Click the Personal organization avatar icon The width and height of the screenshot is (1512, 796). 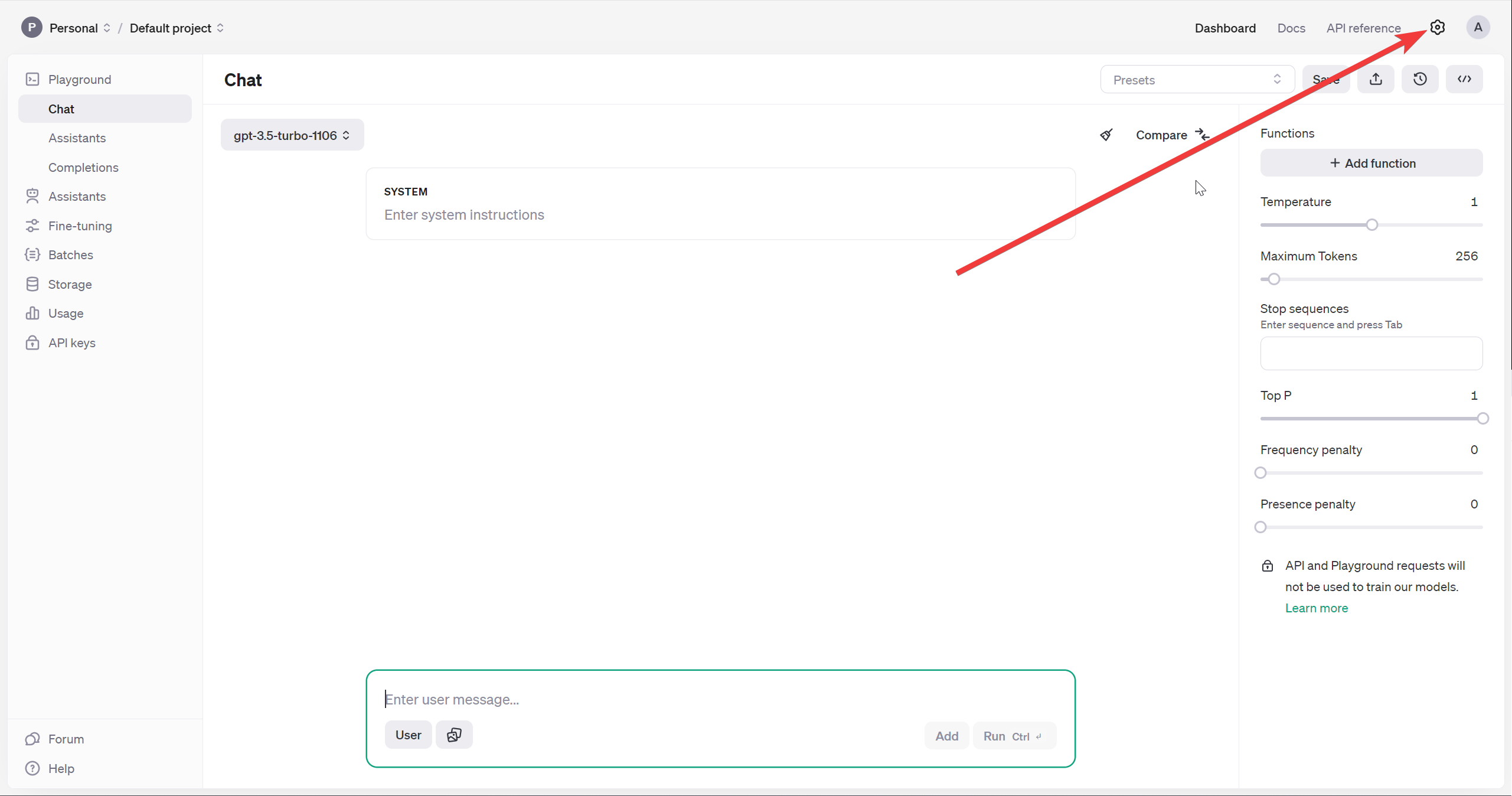click(x=32, y=27)
